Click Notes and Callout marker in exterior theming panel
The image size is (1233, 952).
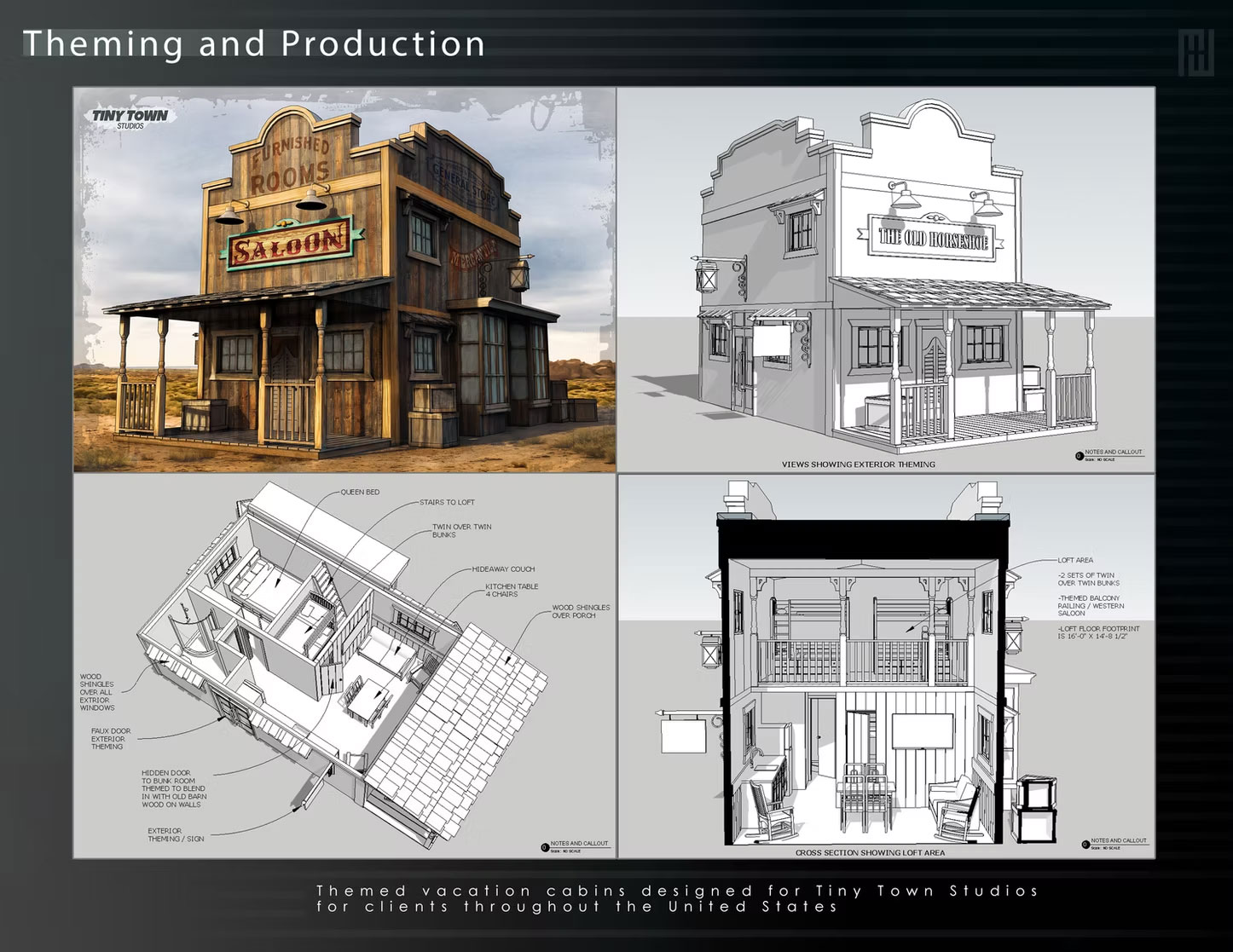pyautogui.click(x=1109, y=454)
